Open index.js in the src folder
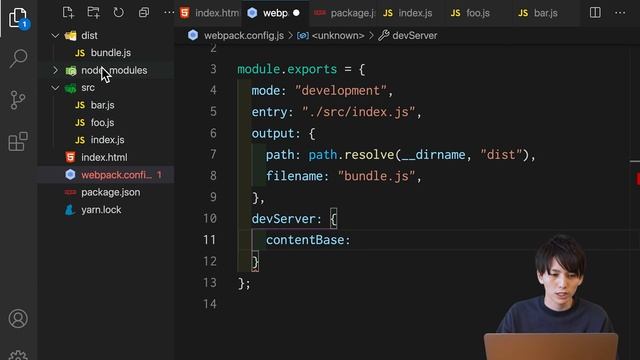 [106, 140]
